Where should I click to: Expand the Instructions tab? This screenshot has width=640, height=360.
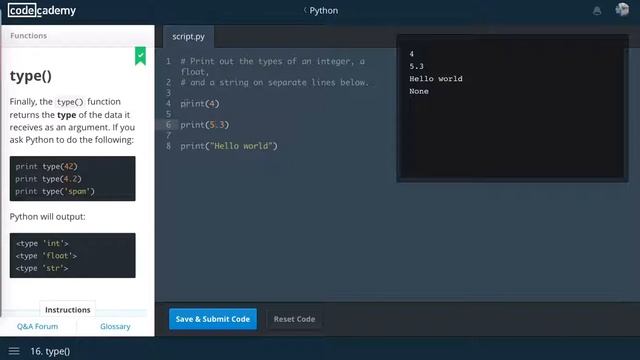[68, 310]
